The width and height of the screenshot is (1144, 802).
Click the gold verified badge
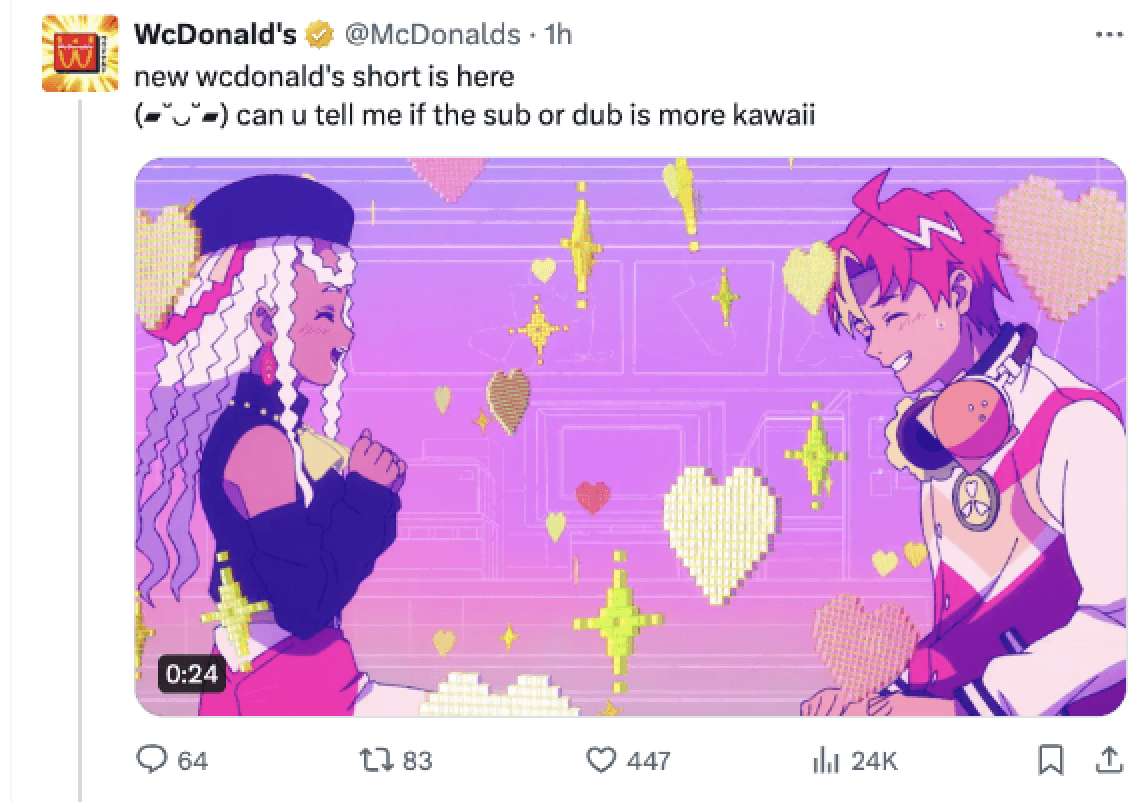[x=319, y=34]
